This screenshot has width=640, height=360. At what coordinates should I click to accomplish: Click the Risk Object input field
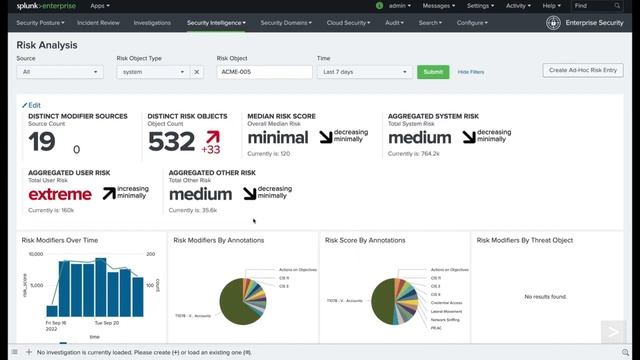pyautogui.click(x=264, y=72)
